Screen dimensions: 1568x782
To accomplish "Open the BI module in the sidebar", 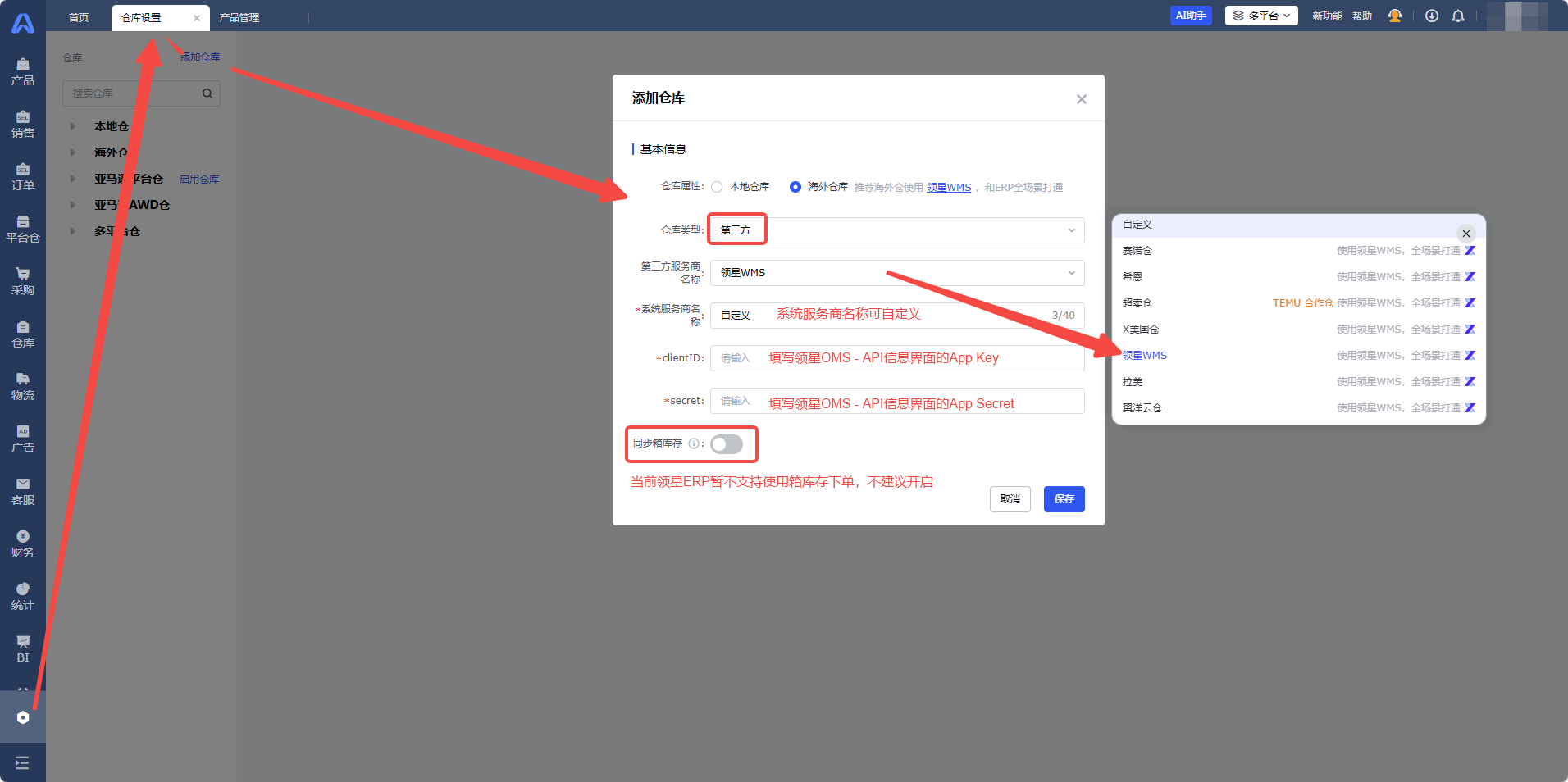I will (x=23, y=649).
